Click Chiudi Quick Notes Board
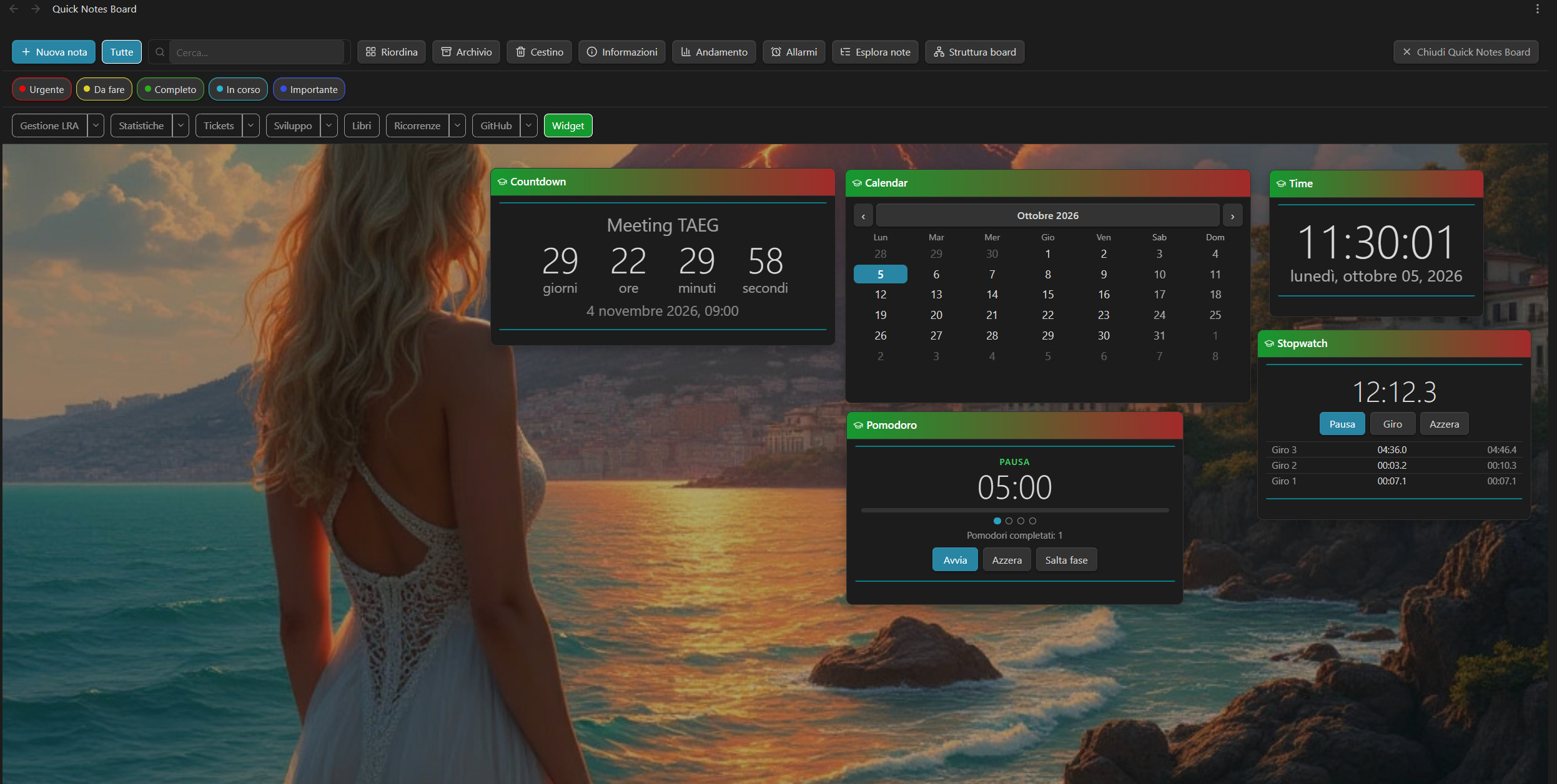The width and height of the screenshot is (1557, 784). click(x=1466, y=52)
